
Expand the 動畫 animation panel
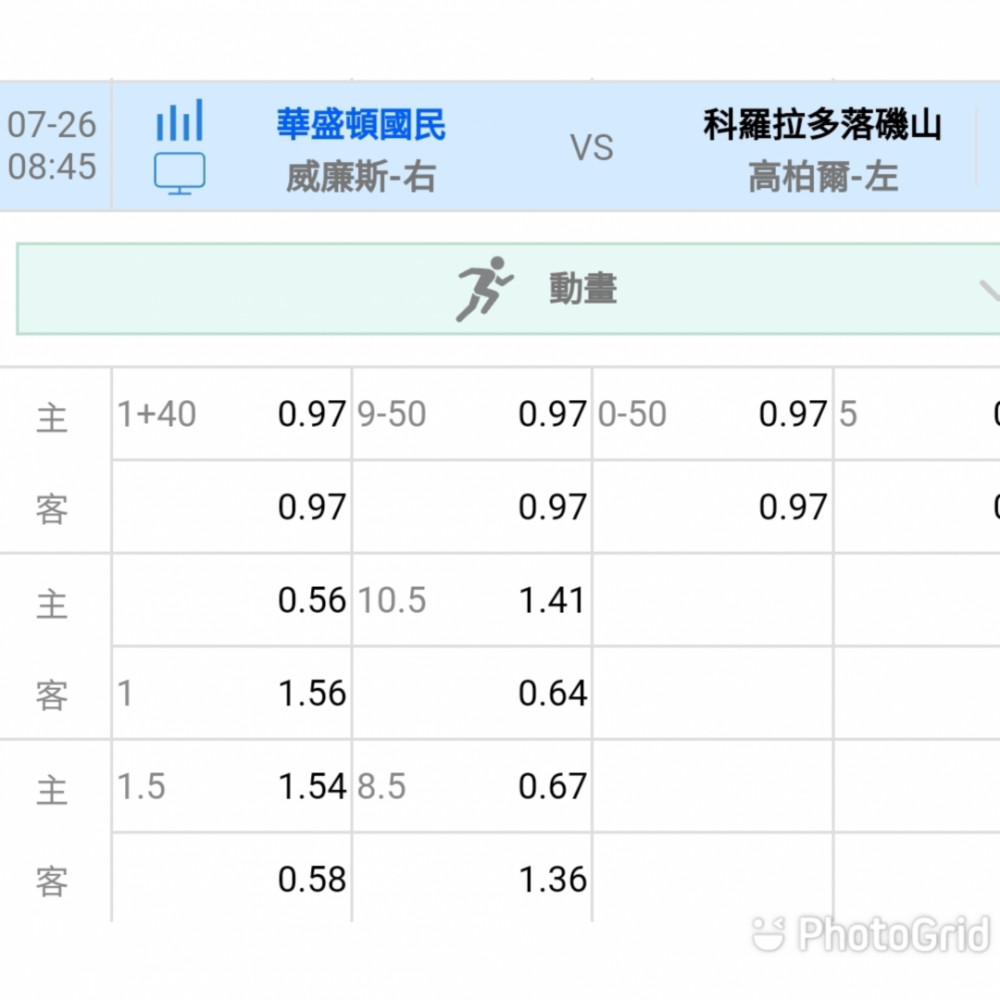[x=508, y=288]
